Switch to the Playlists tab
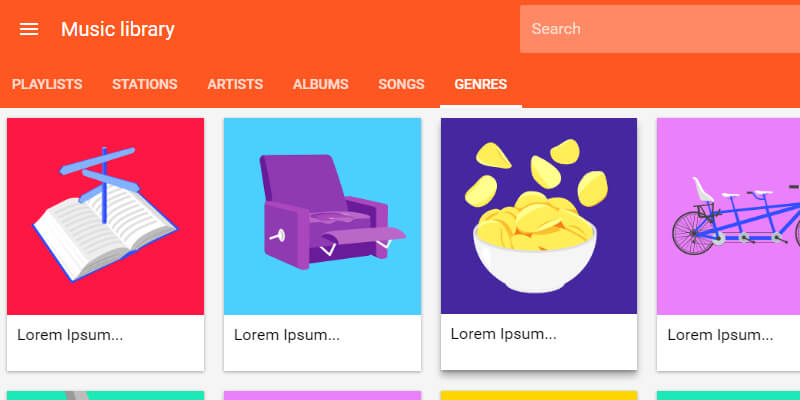Viewport: 800px width, 400px height. 47,85
